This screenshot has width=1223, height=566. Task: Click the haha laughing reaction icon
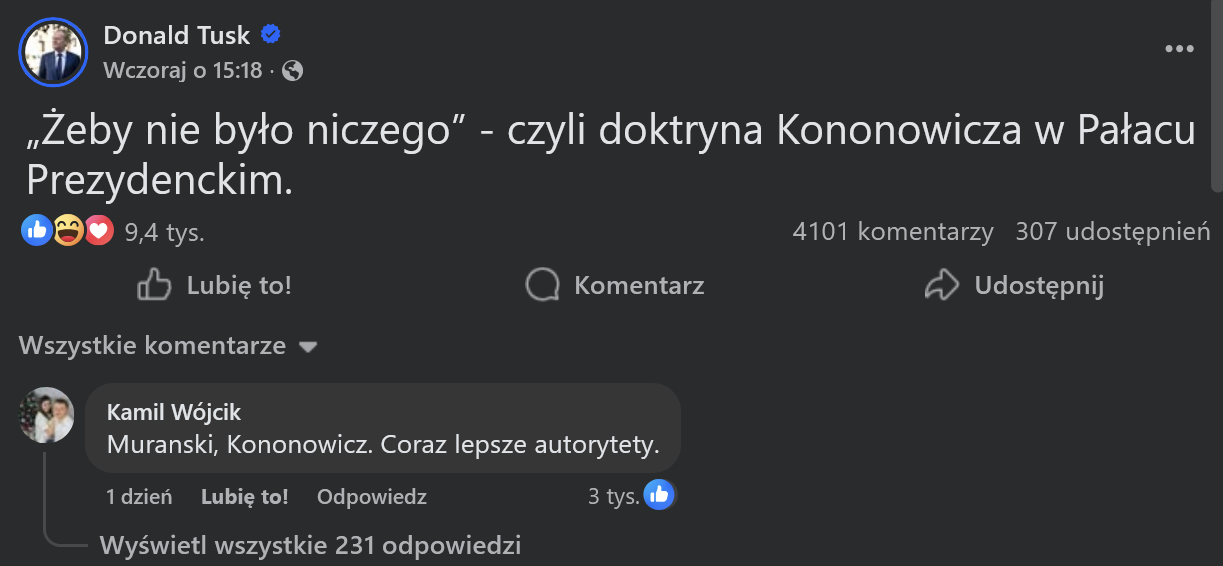68,232
